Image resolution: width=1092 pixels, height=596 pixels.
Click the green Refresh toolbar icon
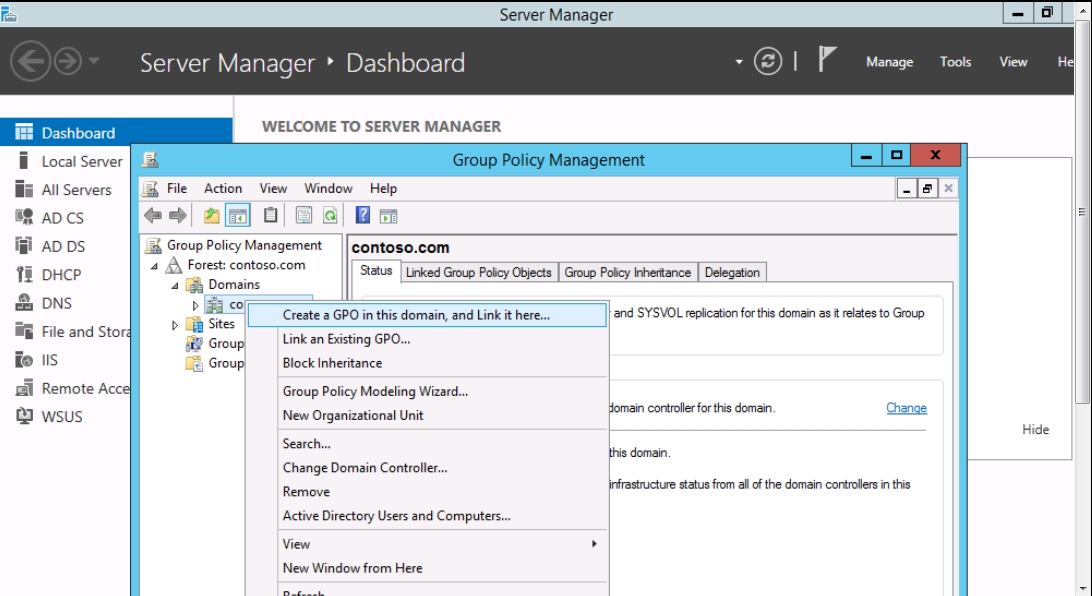330,216
